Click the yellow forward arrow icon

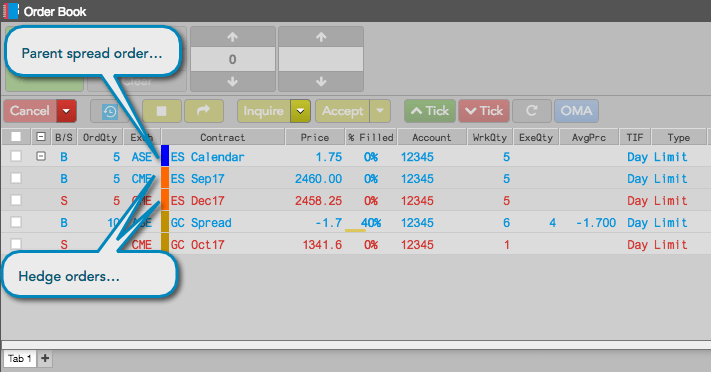click(204, 111)
